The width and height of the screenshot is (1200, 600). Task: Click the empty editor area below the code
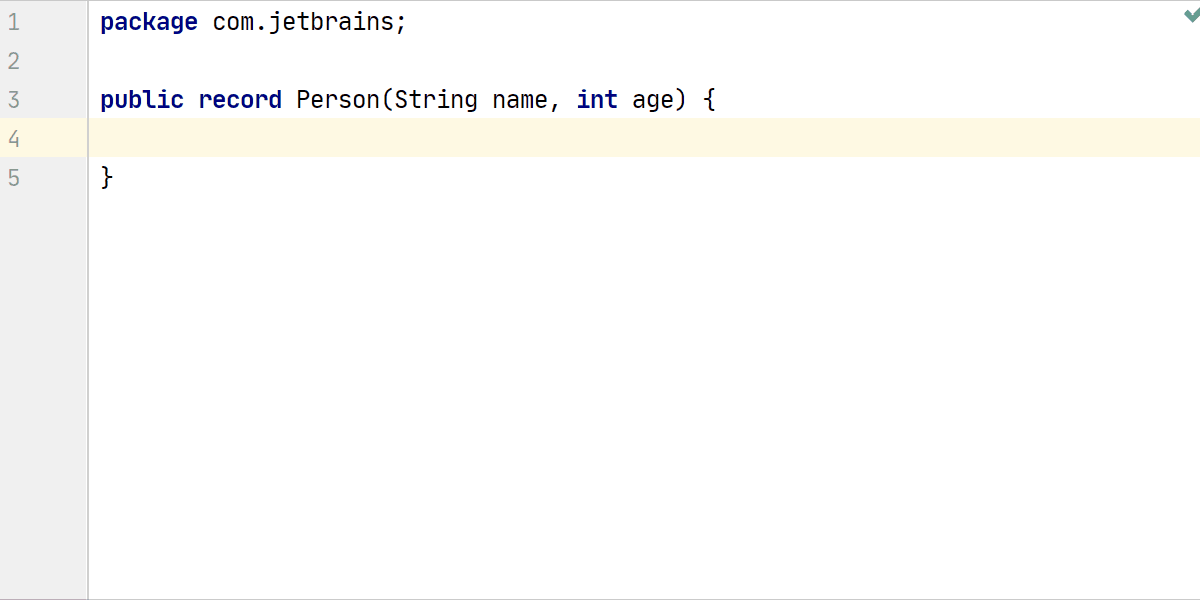(x=600, y=400)
